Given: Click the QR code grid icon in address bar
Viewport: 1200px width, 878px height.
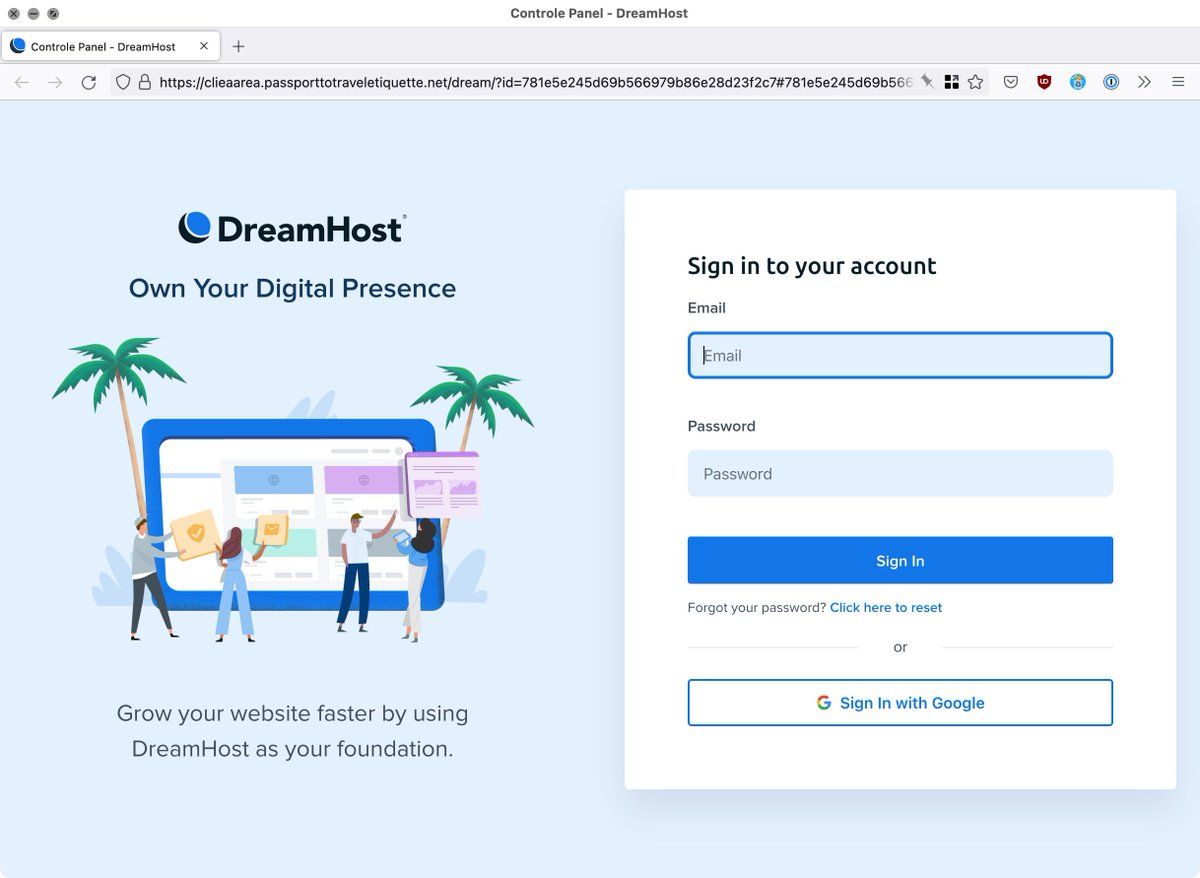Looking at the screenshot, I should point(952,82).
